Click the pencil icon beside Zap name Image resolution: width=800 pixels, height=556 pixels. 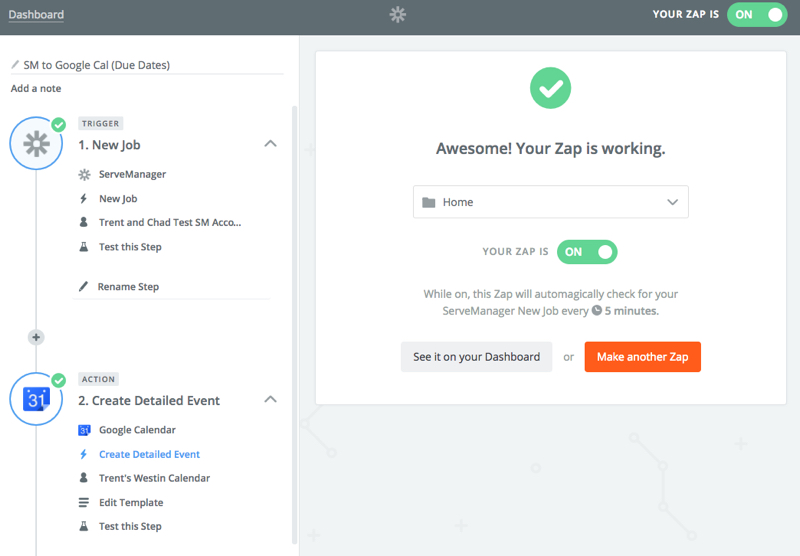click(x=15, y=65)
